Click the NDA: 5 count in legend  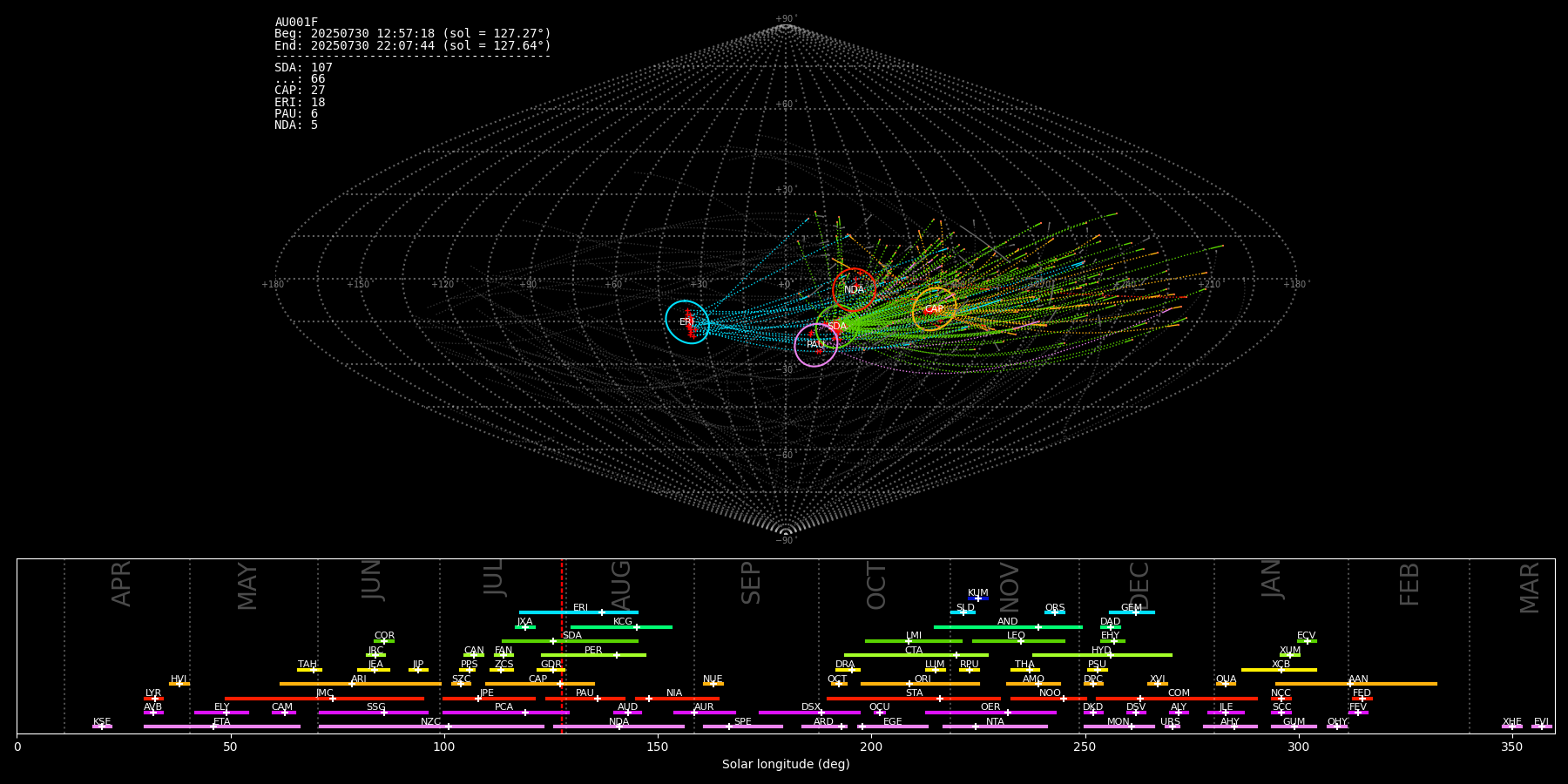[296, 125]
